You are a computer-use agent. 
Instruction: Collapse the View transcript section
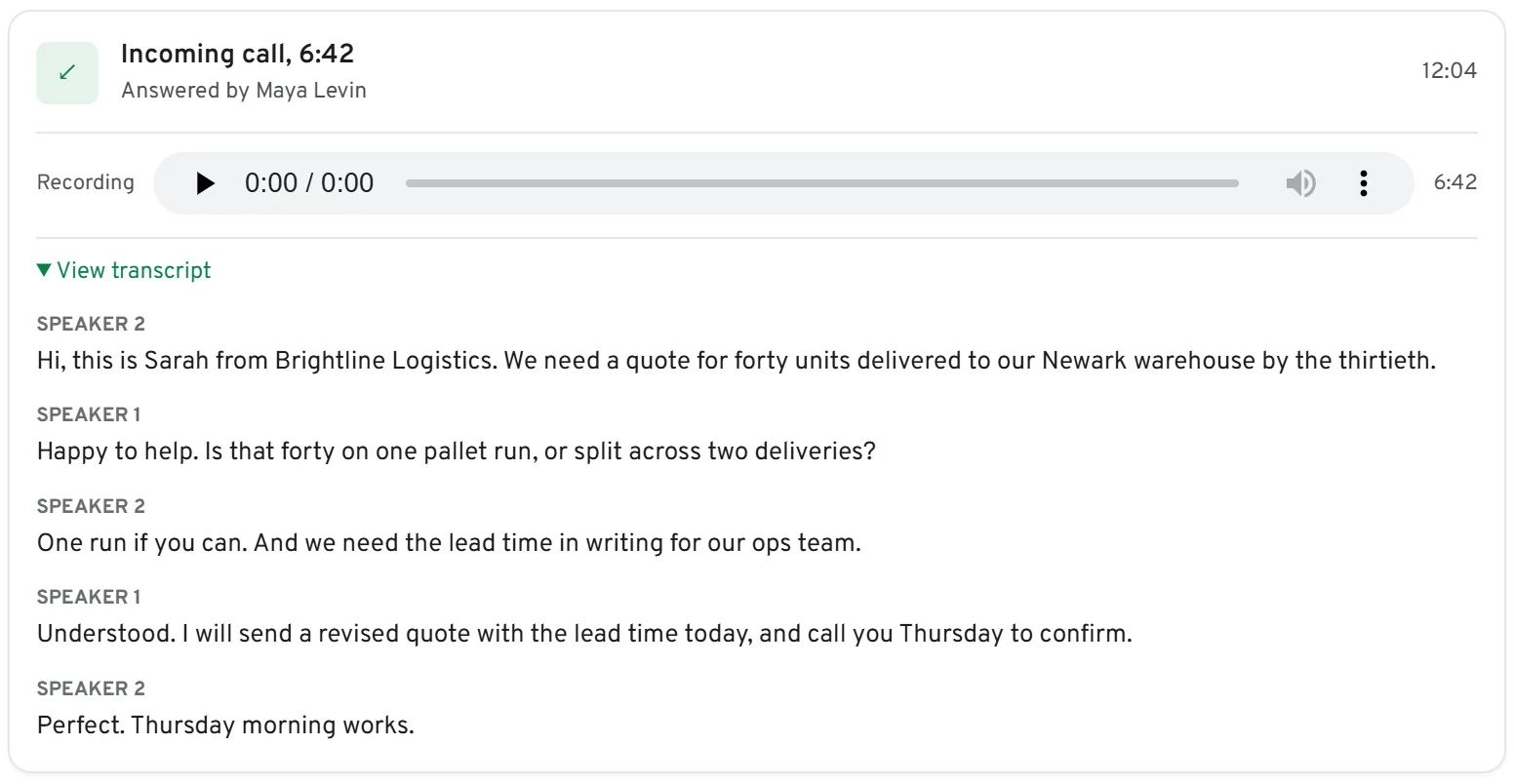point(124,270)
